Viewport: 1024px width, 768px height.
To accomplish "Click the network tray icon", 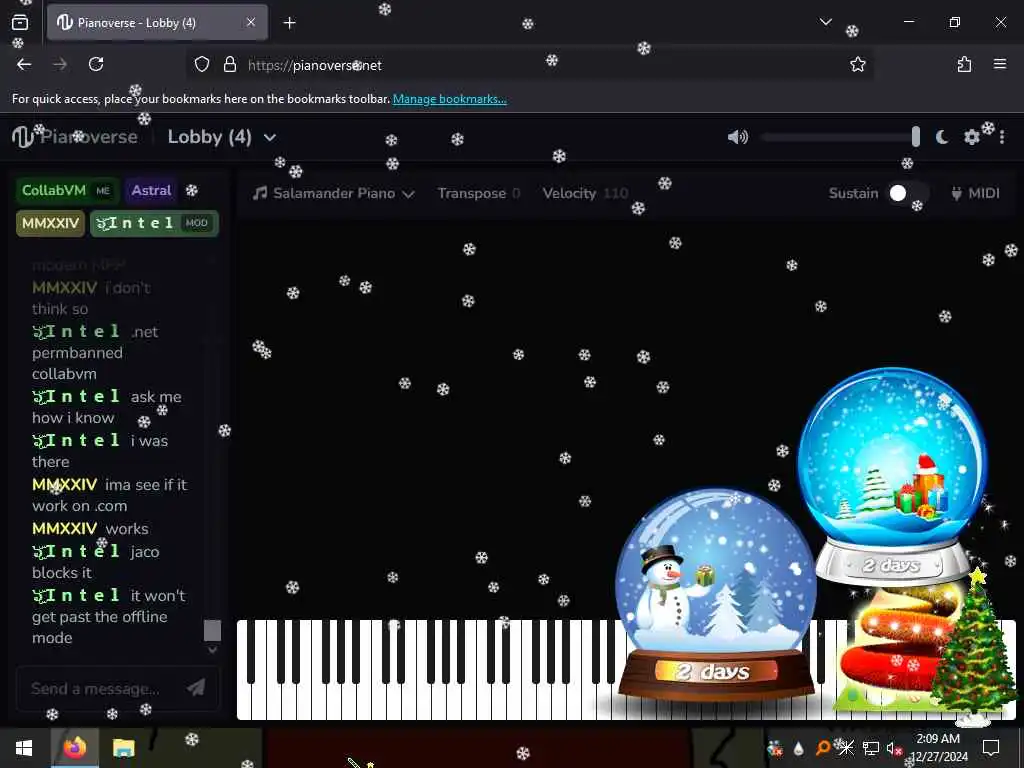I will coord(871,748).
